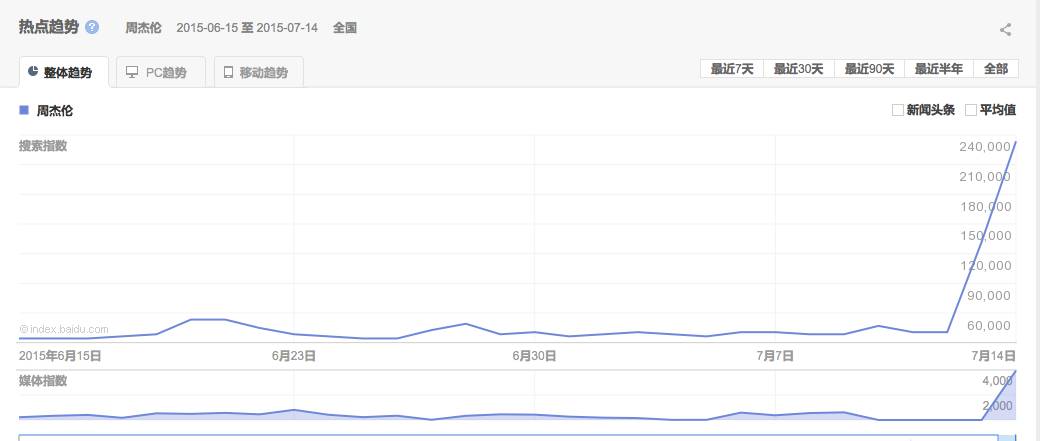The height and width of the screenshot is (441, 1040).
Task: Click the 150,000 y-axis value
Action: [x=986, y=235]
